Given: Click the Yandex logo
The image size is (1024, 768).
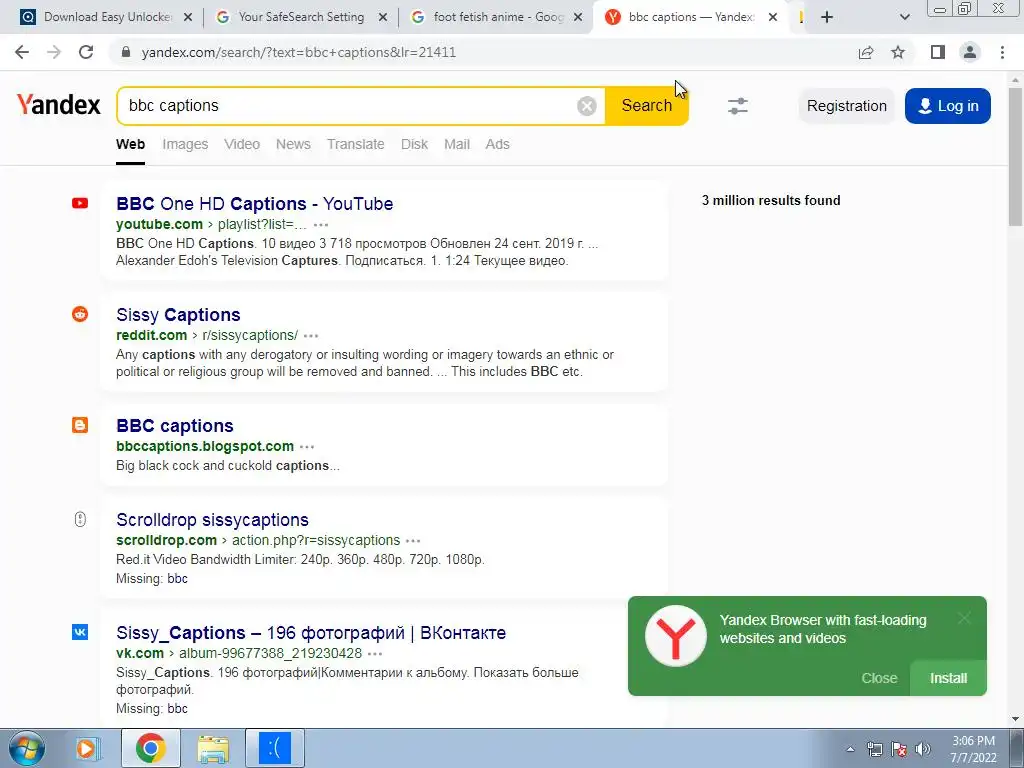Looking at the screenshot, I should [59, 104].
